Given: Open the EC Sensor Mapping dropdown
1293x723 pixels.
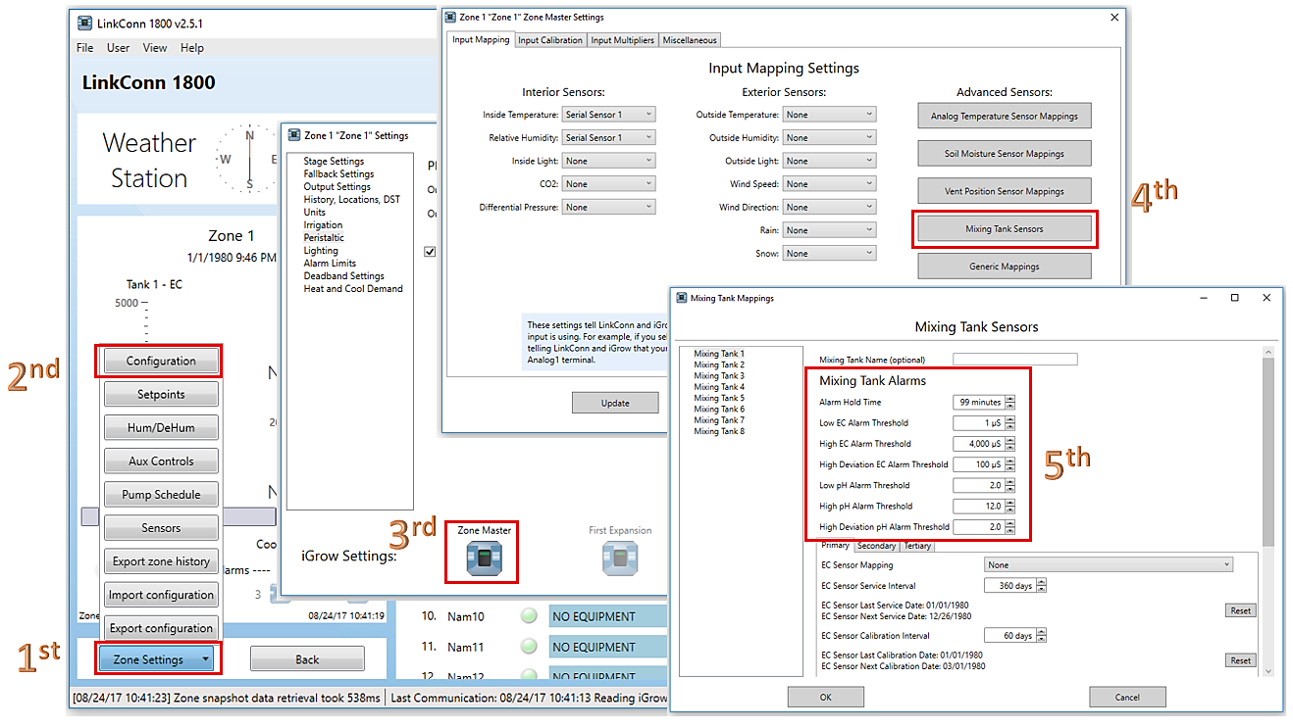Looking at the screenshot, I should (1108, 565).
